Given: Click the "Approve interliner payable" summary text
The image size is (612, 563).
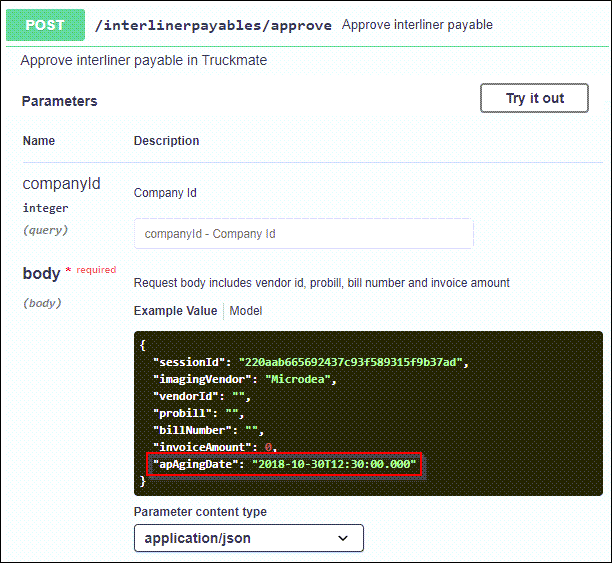Looking at the screenshot, I should click(x=417, y=25).
